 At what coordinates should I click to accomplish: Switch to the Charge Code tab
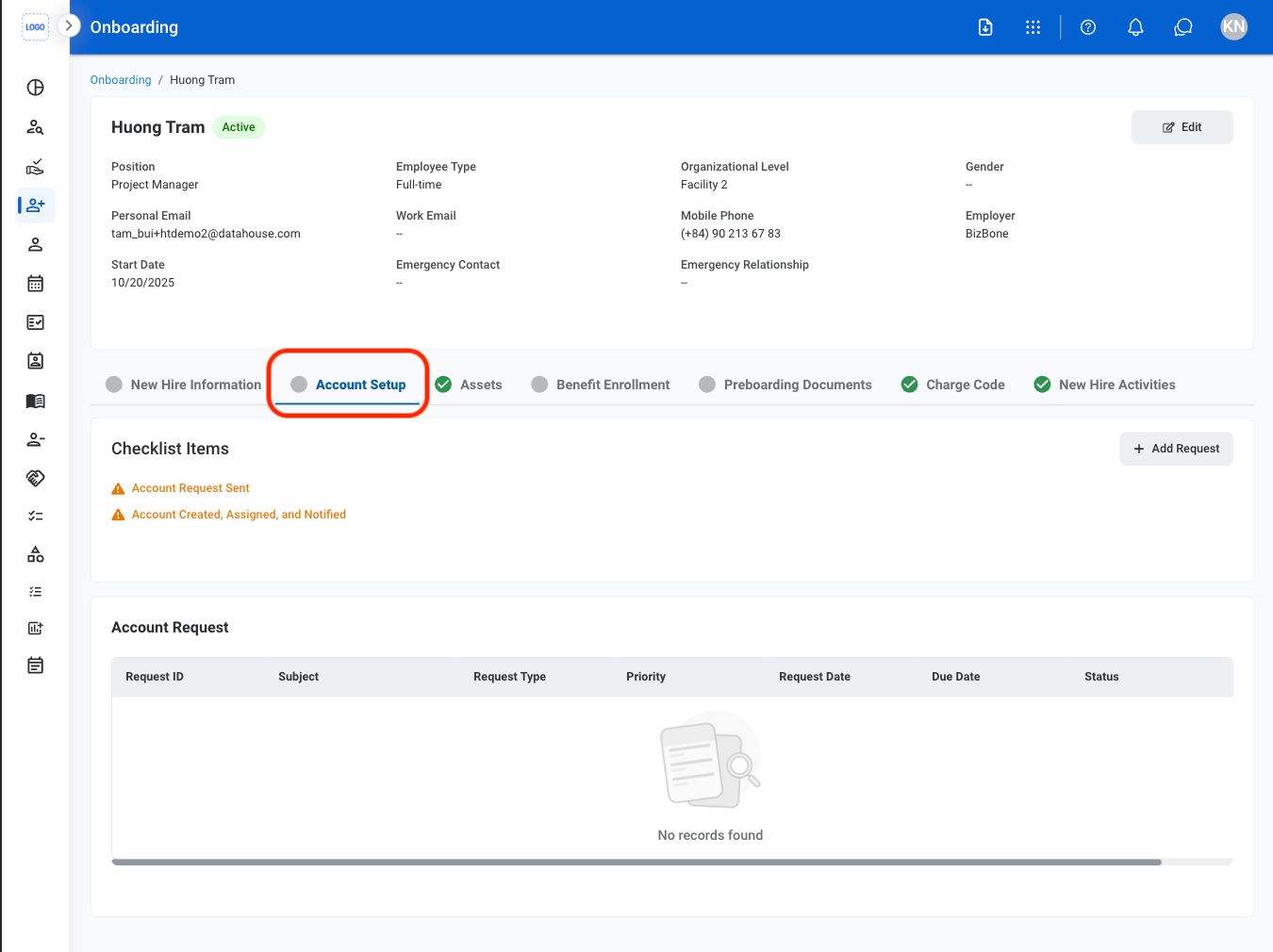(x=953, y=385)
